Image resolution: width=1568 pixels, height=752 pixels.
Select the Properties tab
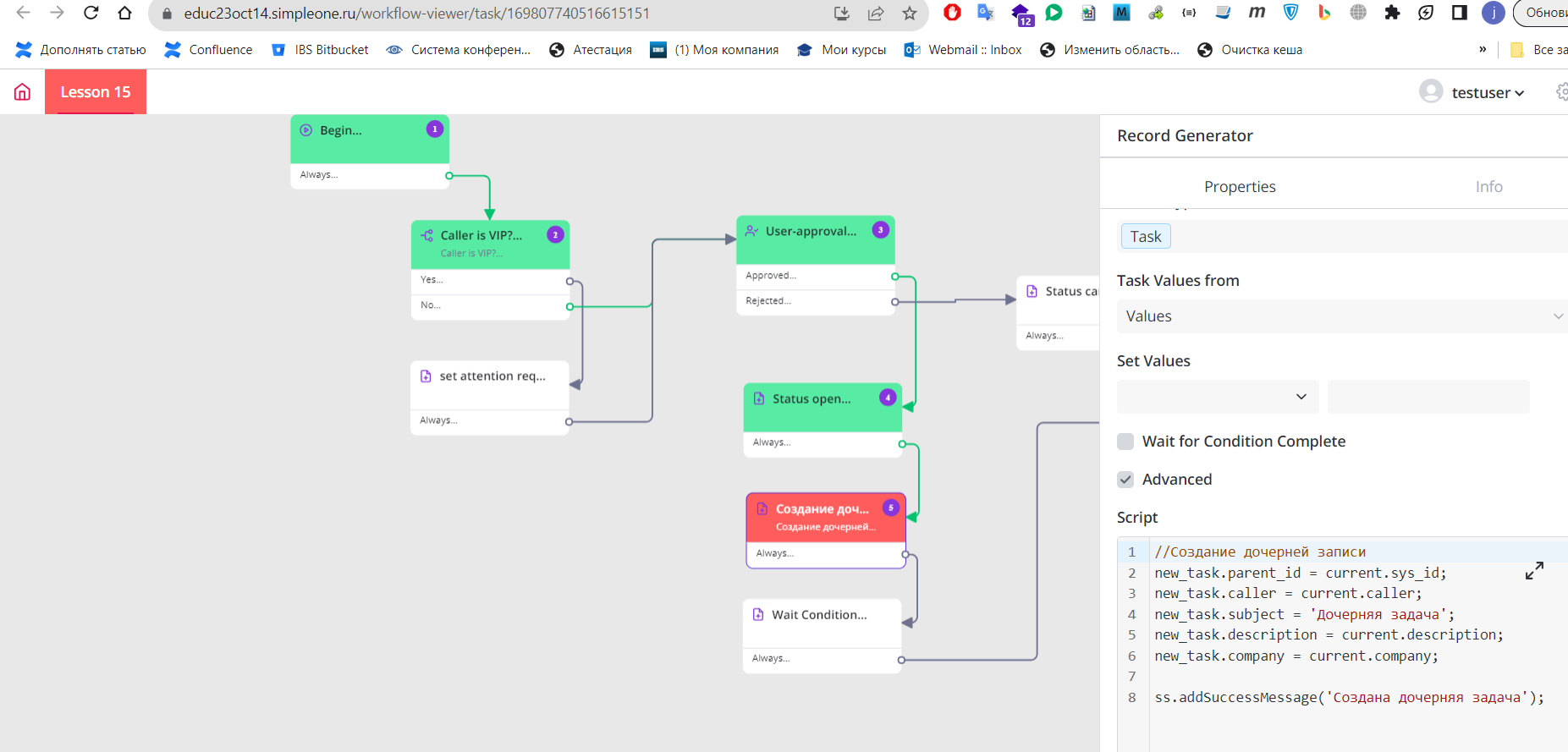pos(1239,187)
